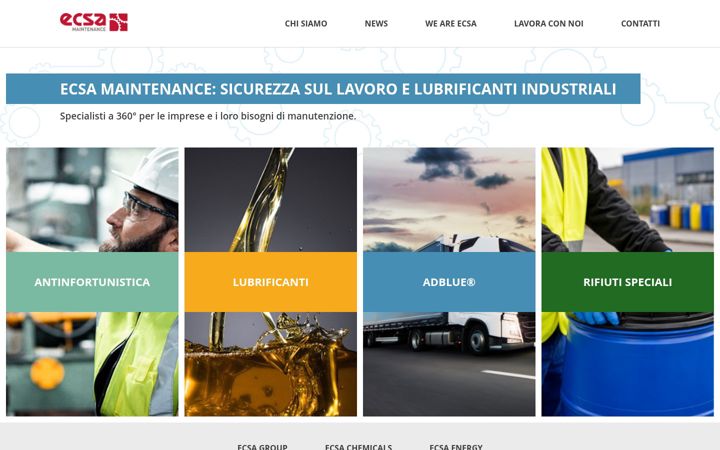Click the Lubrificanti orange label

pos(270,282)
